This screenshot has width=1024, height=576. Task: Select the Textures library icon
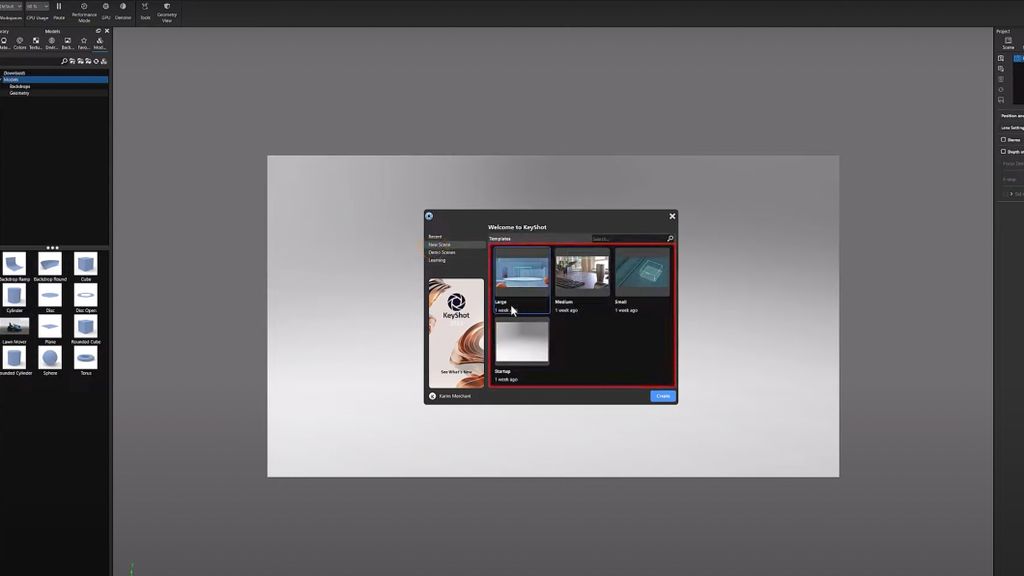(37, 40)
